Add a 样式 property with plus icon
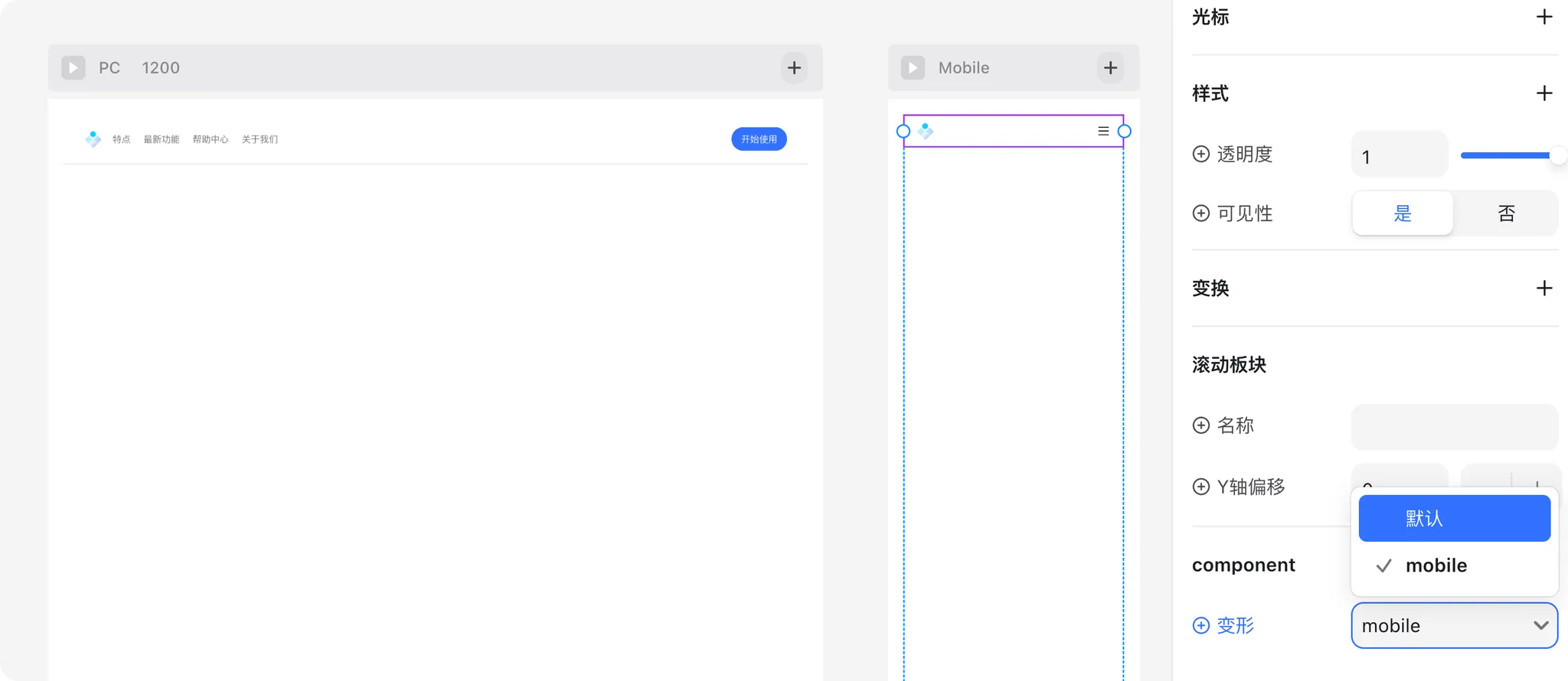1568x681 pixels. (x=1544, y=93)
